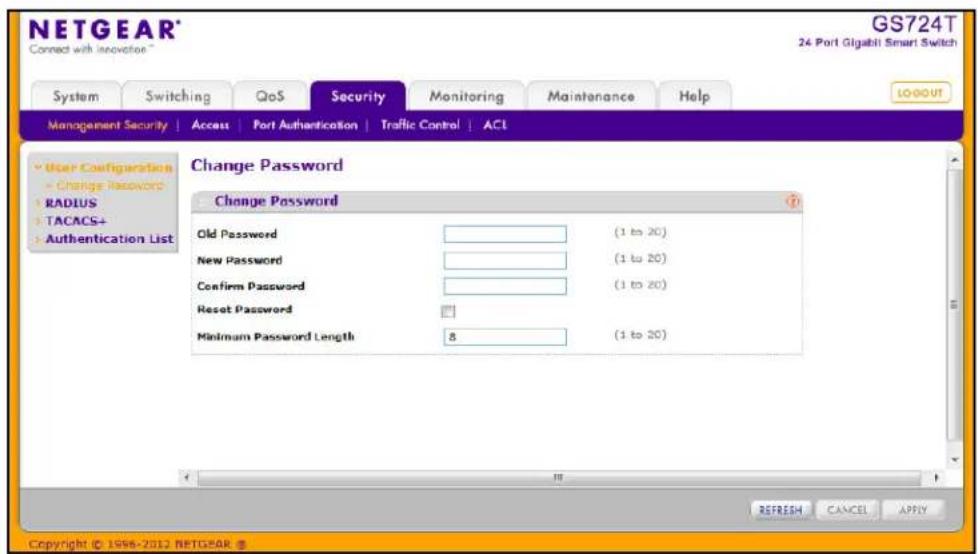
Task: Open the Switching tab
Action: click(x=178, y=97)
